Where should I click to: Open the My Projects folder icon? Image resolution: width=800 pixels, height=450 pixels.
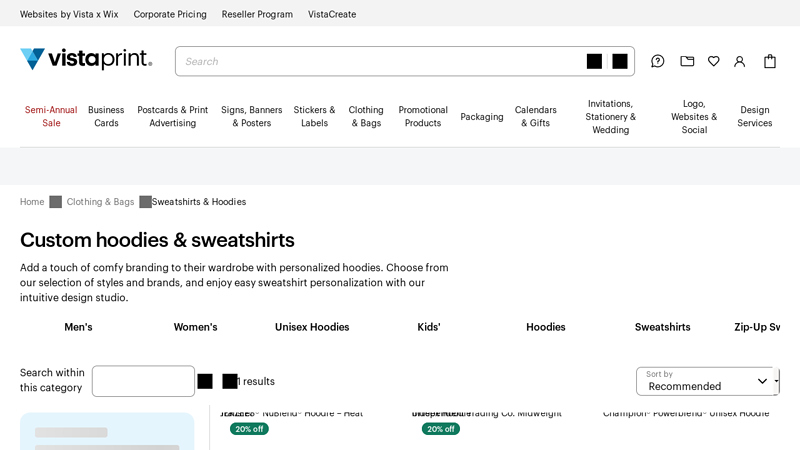point(687,61)
